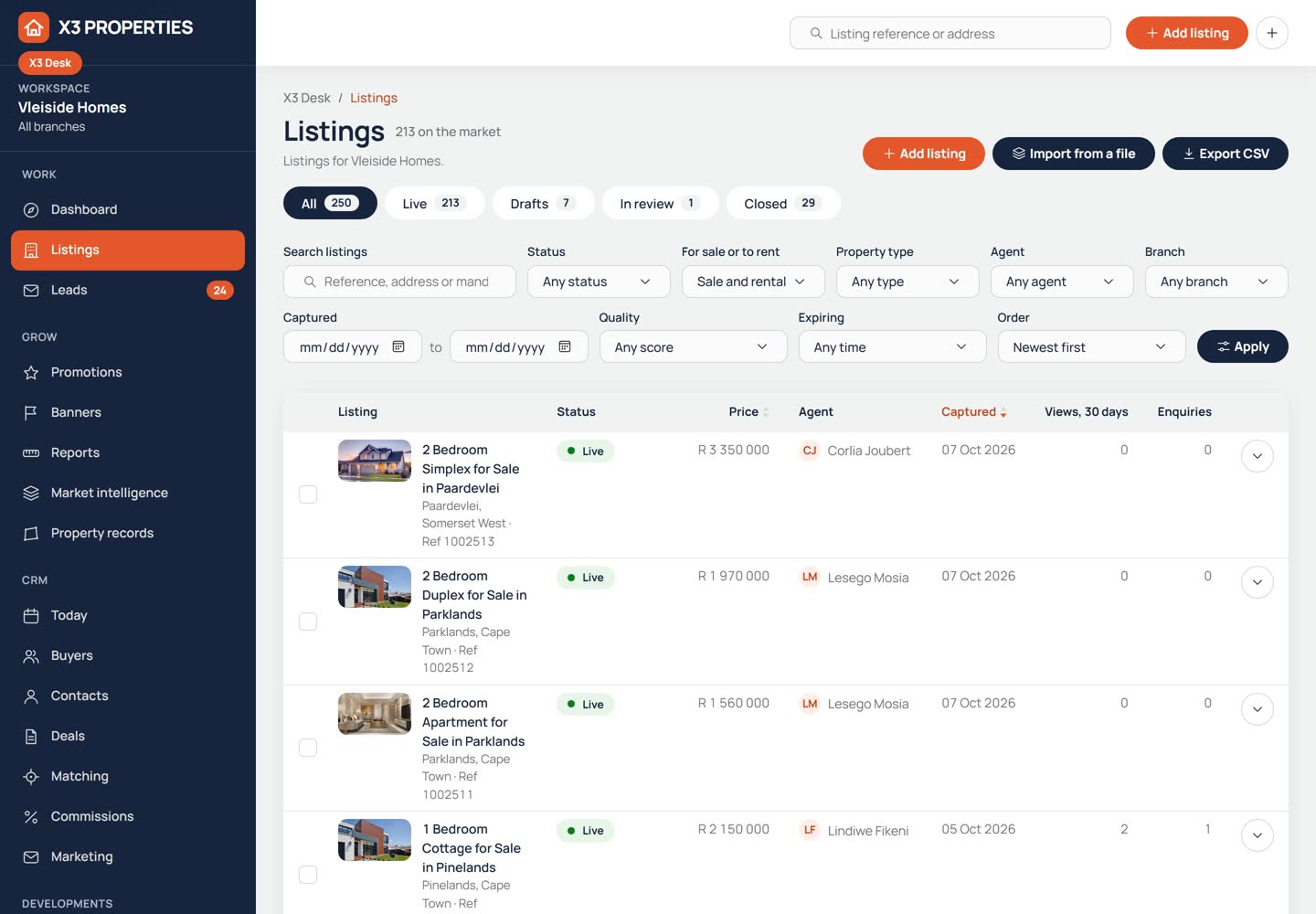Open Banners flag icon item

[128, 412]
